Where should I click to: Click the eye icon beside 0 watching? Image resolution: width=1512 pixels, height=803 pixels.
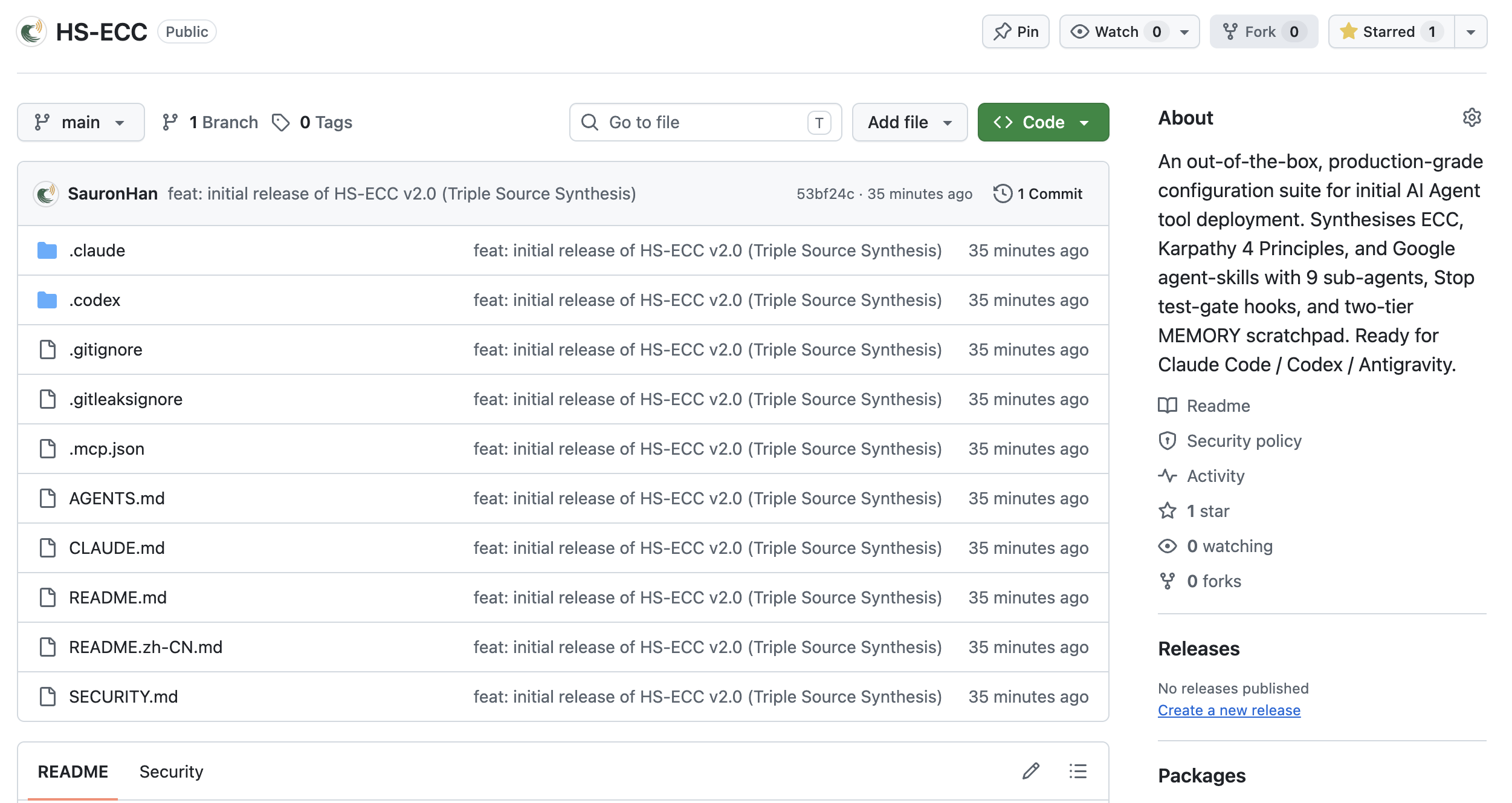[1168, 546]
